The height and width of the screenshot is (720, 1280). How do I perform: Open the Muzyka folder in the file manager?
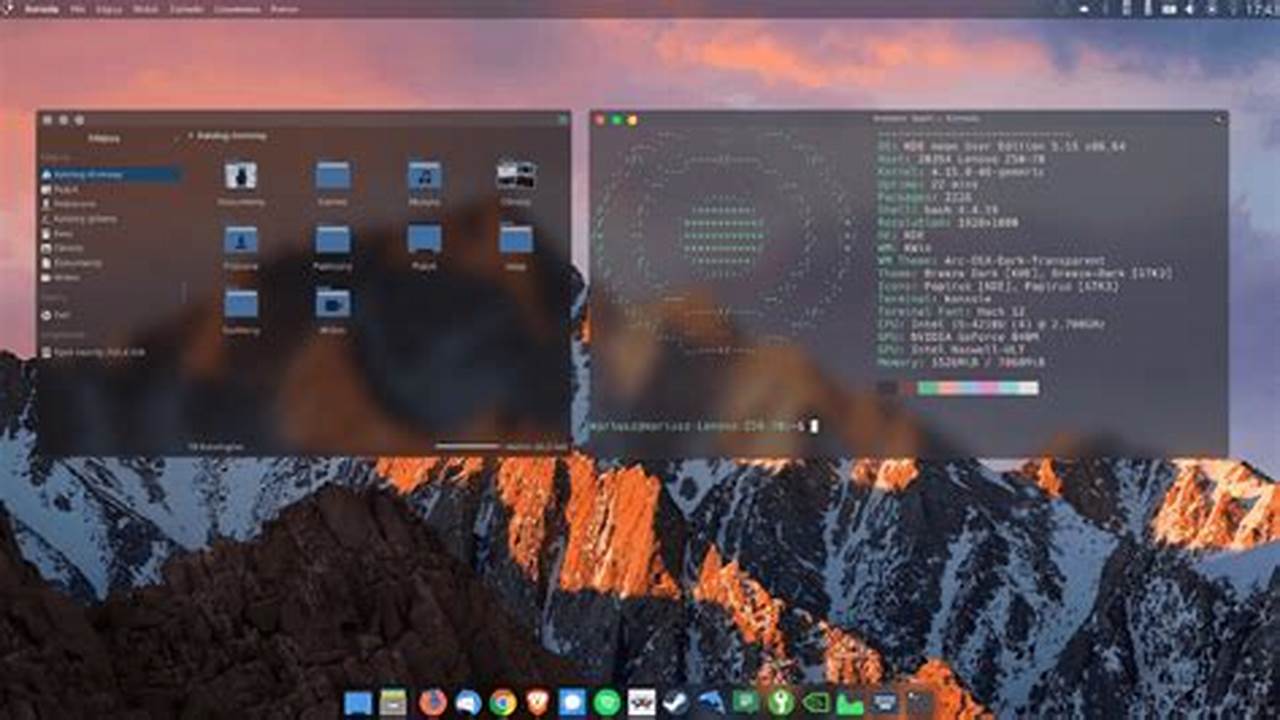424,180
